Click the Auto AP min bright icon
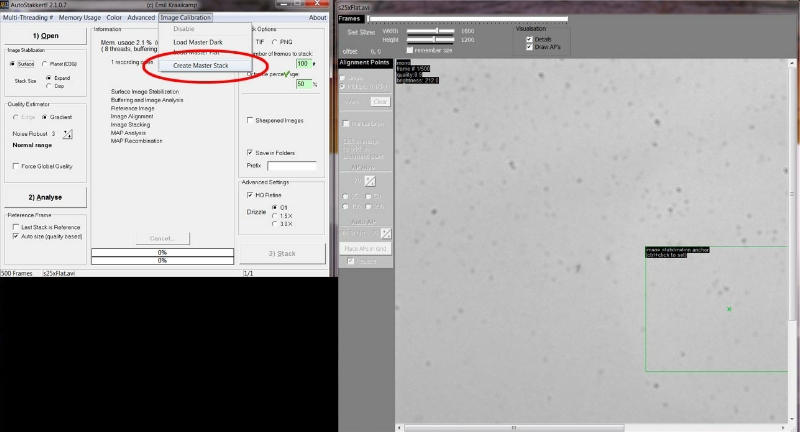The width and height of the screenshot is (800, 432). [x=384, y=234]
